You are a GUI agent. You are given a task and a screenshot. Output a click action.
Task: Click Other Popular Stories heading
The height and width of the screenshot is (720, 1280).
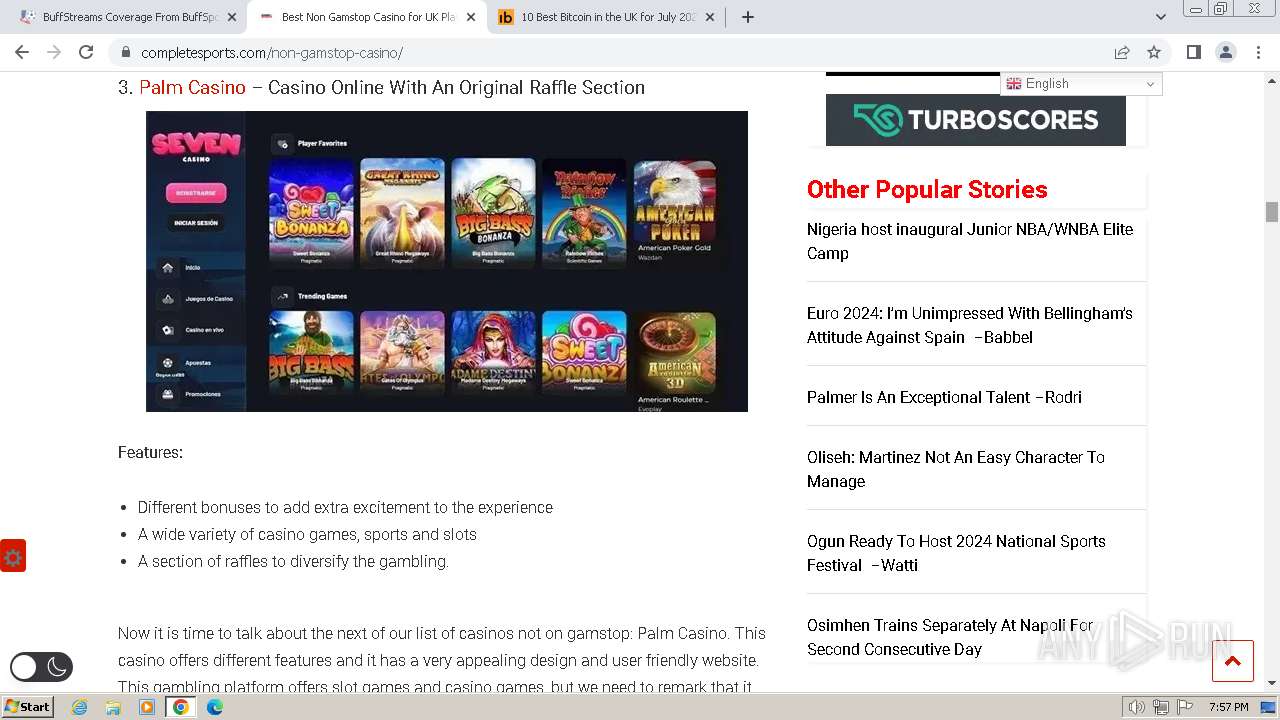coord(927,190)
